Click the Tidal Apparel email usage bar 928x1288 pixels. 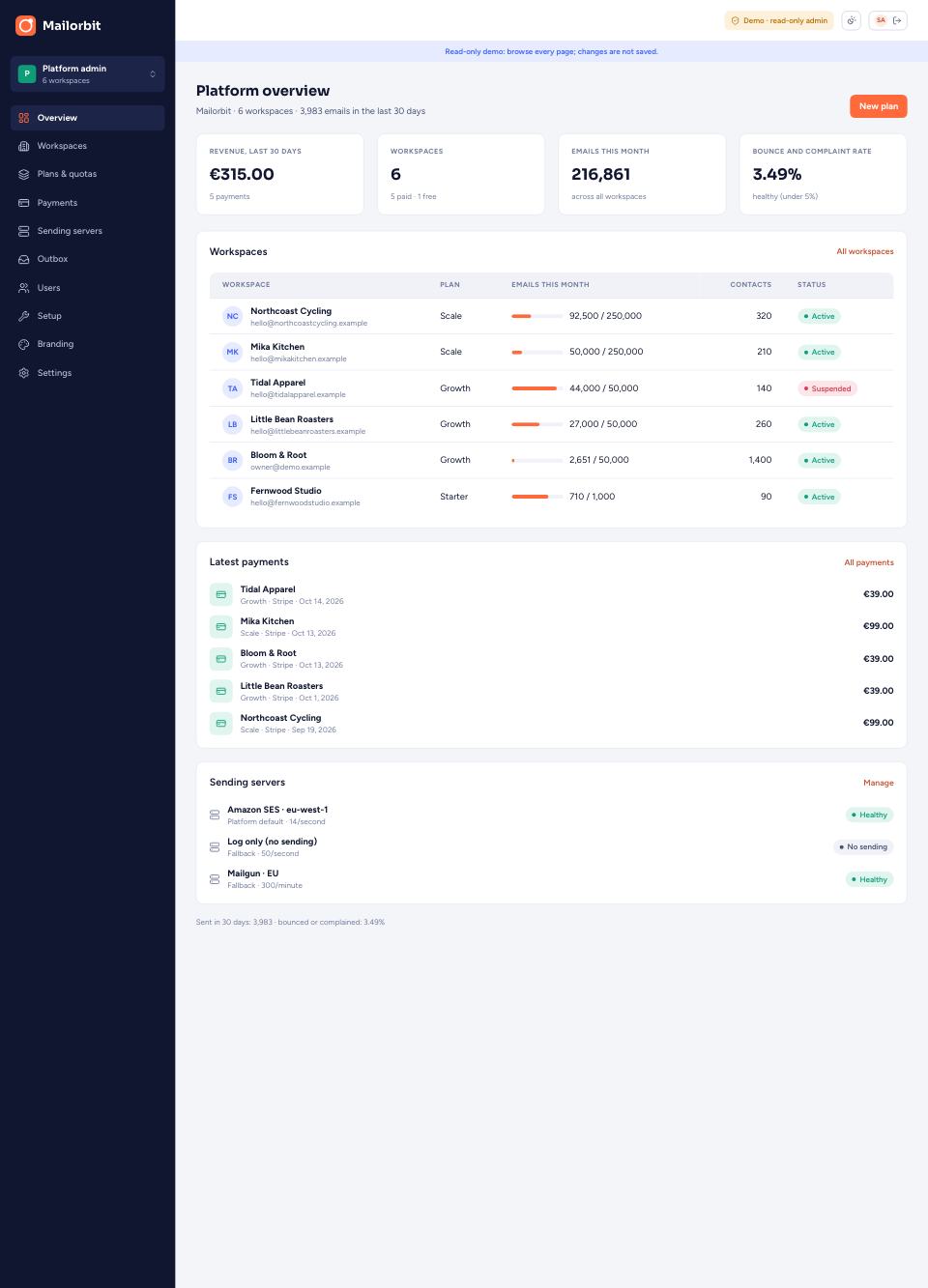pos(536,388)
